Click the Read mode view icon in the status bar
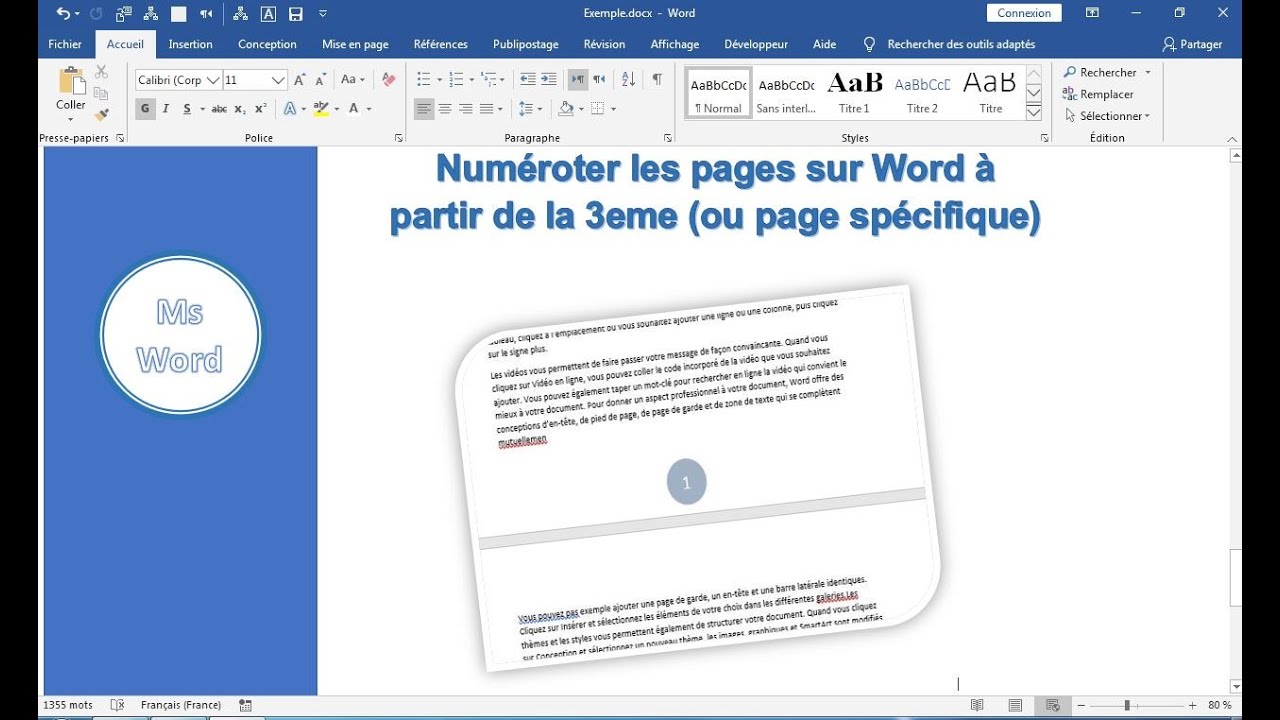 [x=978, y=706]
